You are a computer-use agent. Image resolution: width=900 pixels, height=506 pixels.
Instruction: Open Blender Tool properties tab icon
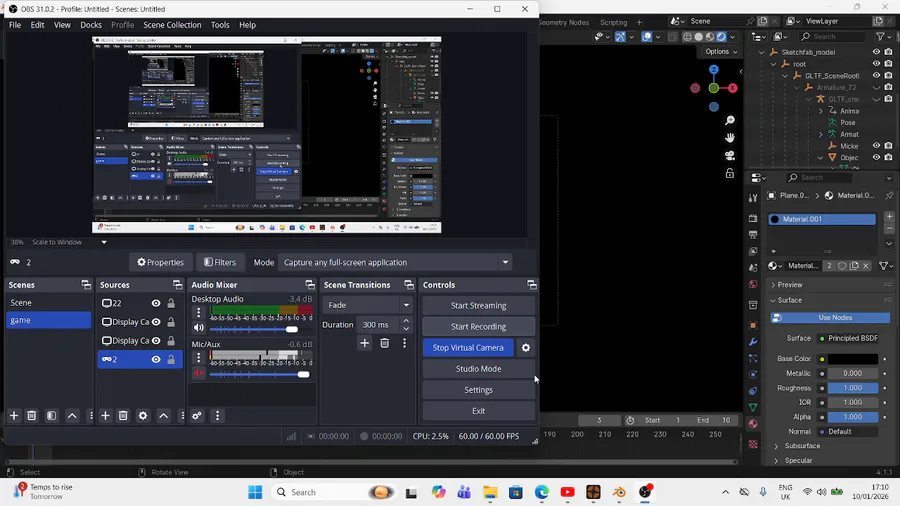(753, 198)
